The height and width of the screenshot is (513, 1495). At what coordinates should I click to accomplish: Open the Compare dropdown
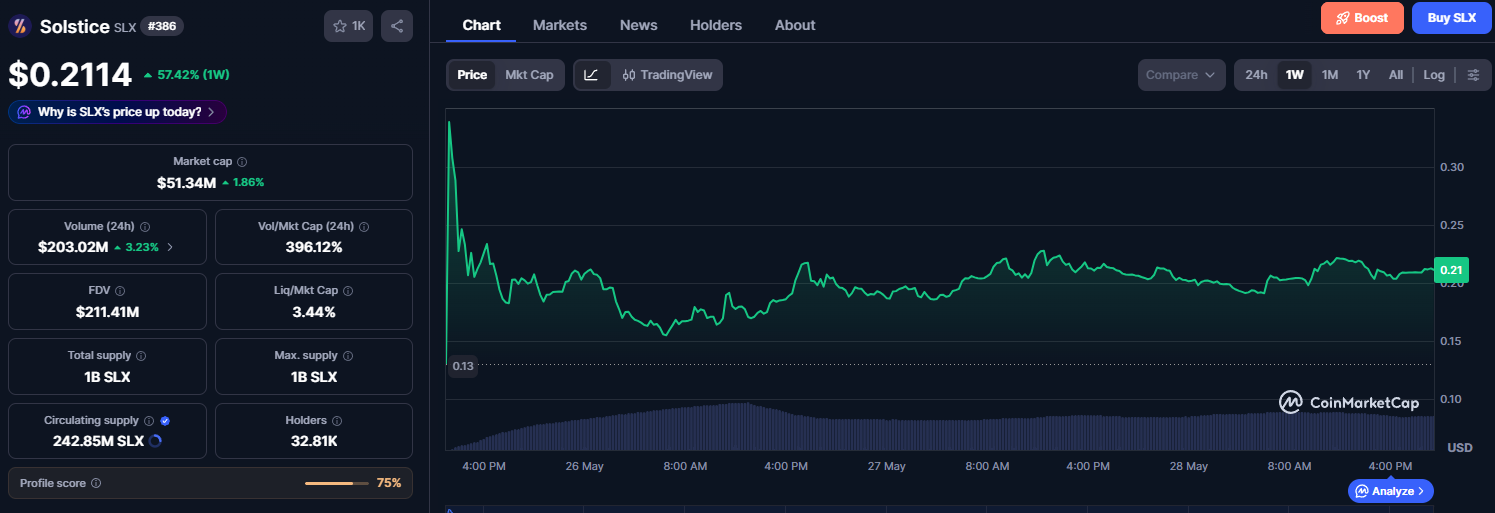[1182, 75]
